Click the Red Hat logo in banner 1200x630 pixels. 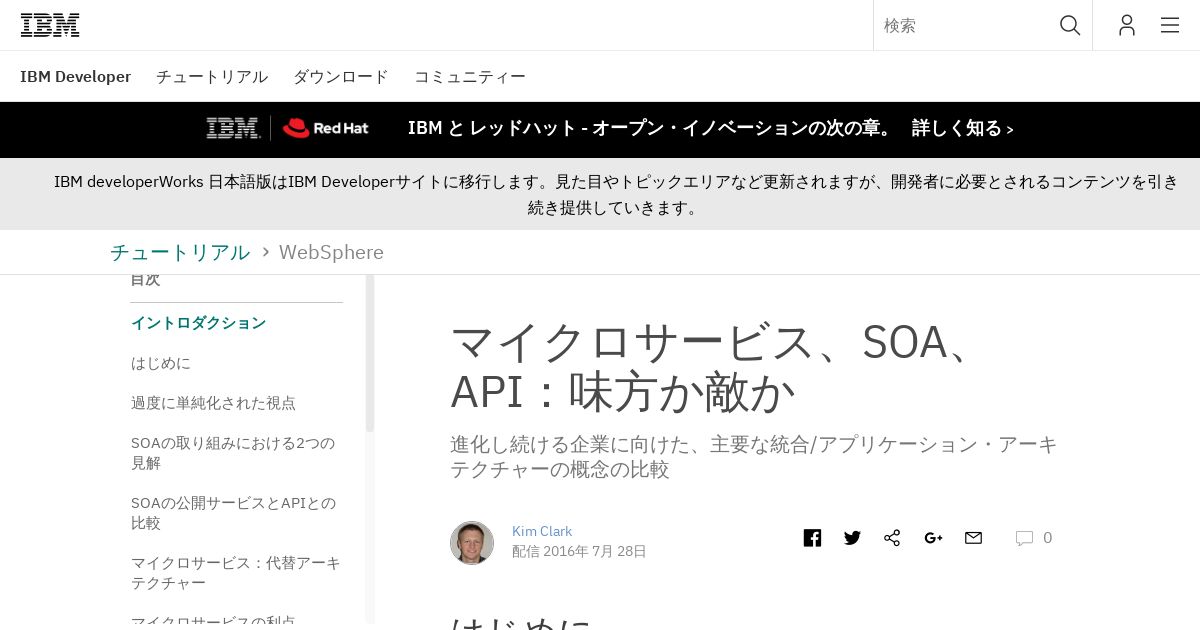coord(325,128)
